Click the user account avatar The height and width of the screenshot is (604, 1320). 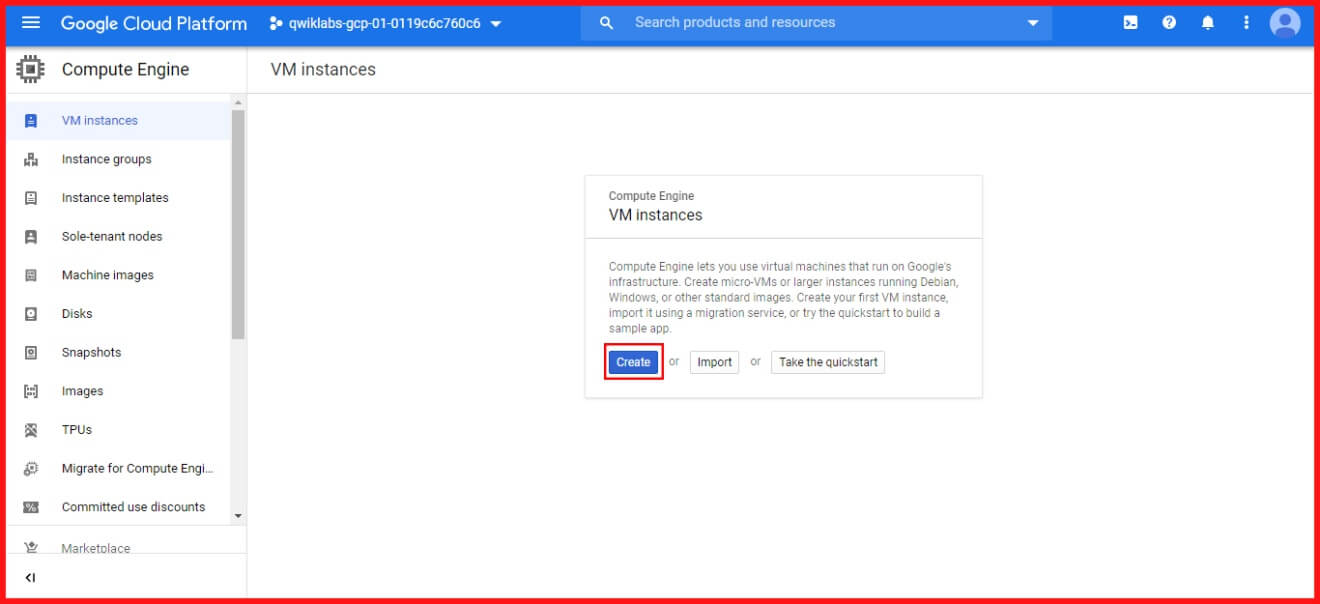pyautogui.click(x=1285, y=22)
